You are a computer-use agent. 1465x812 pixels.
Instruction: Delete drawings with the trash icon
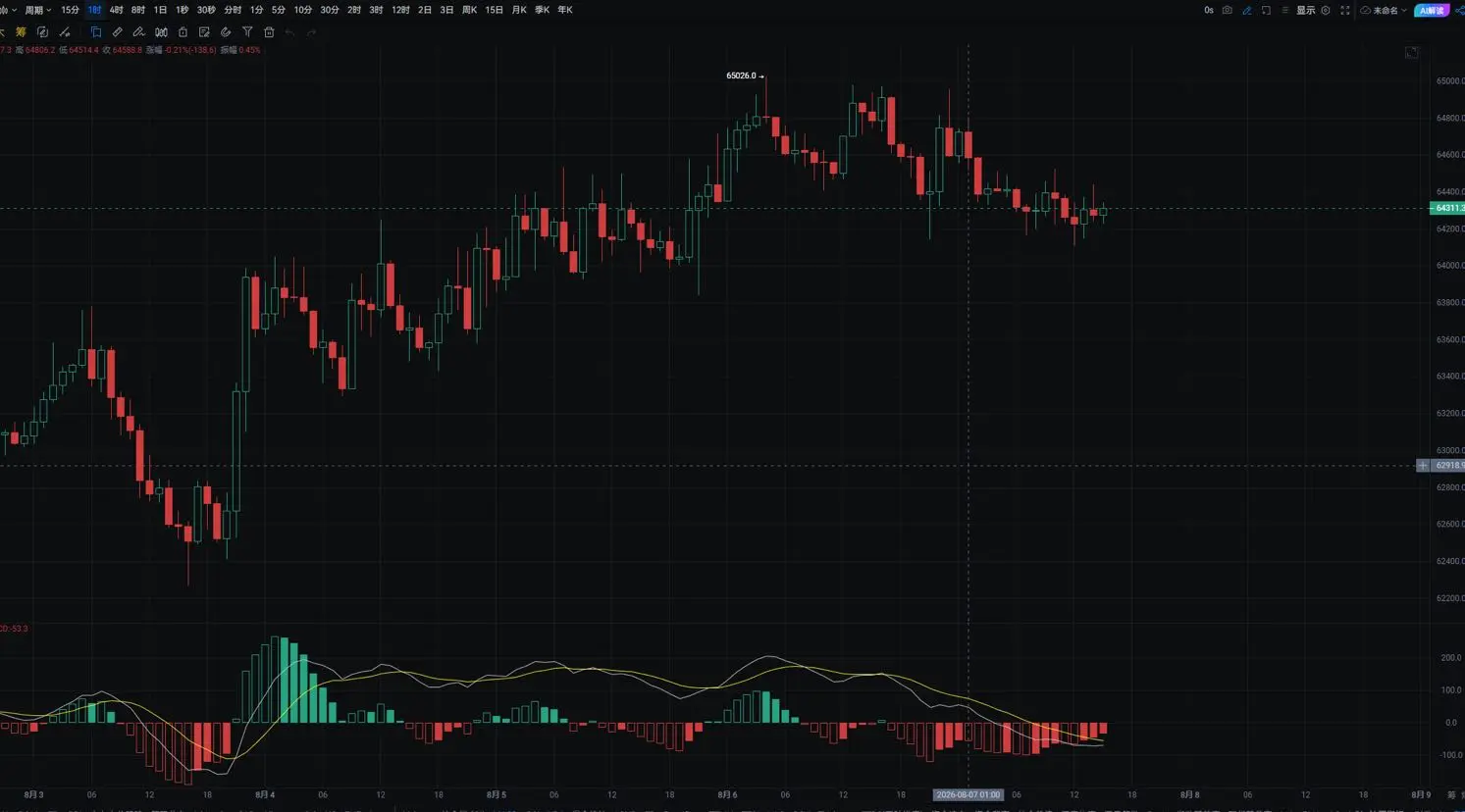tap(269, 32)
